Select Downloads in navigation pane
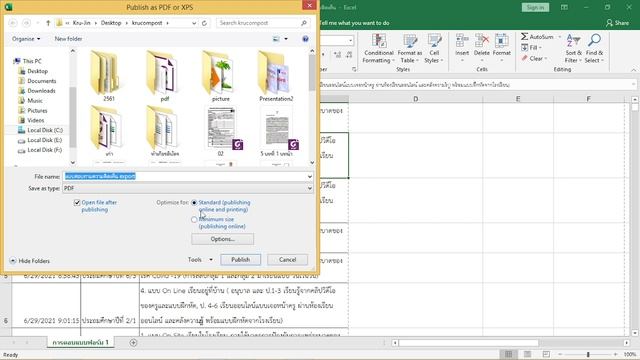 point(41,91)
